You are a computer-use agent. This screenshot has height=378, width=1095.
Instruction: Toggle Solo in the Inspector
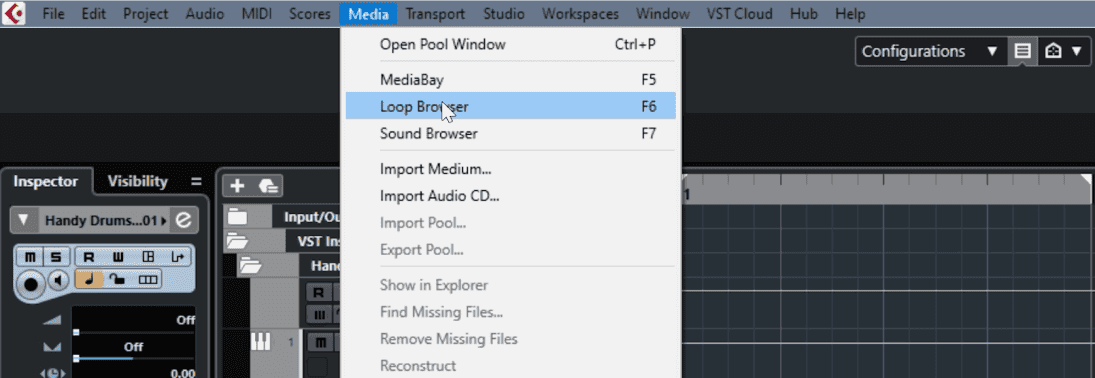(x=56, y=257)
